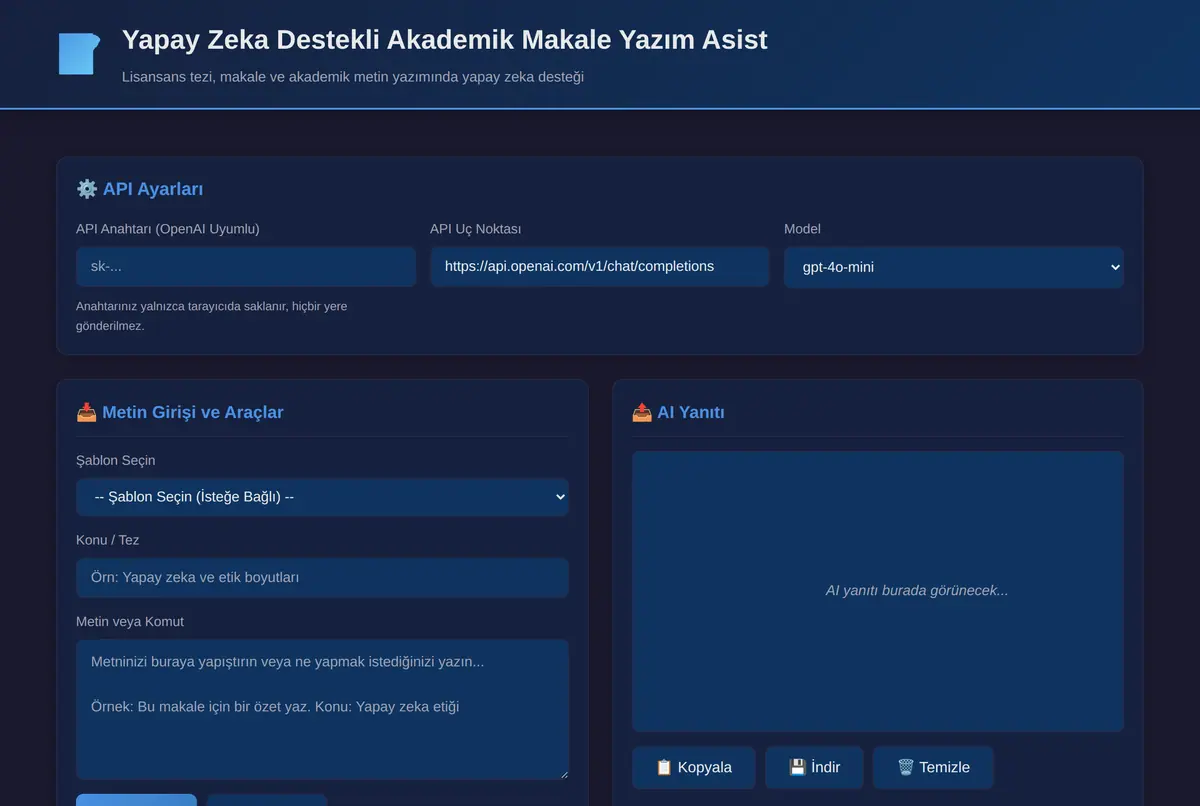Click the Kopyala button
Image resolution: width=1200 pixels, height=806 pixels.
[x=693, y=767]
